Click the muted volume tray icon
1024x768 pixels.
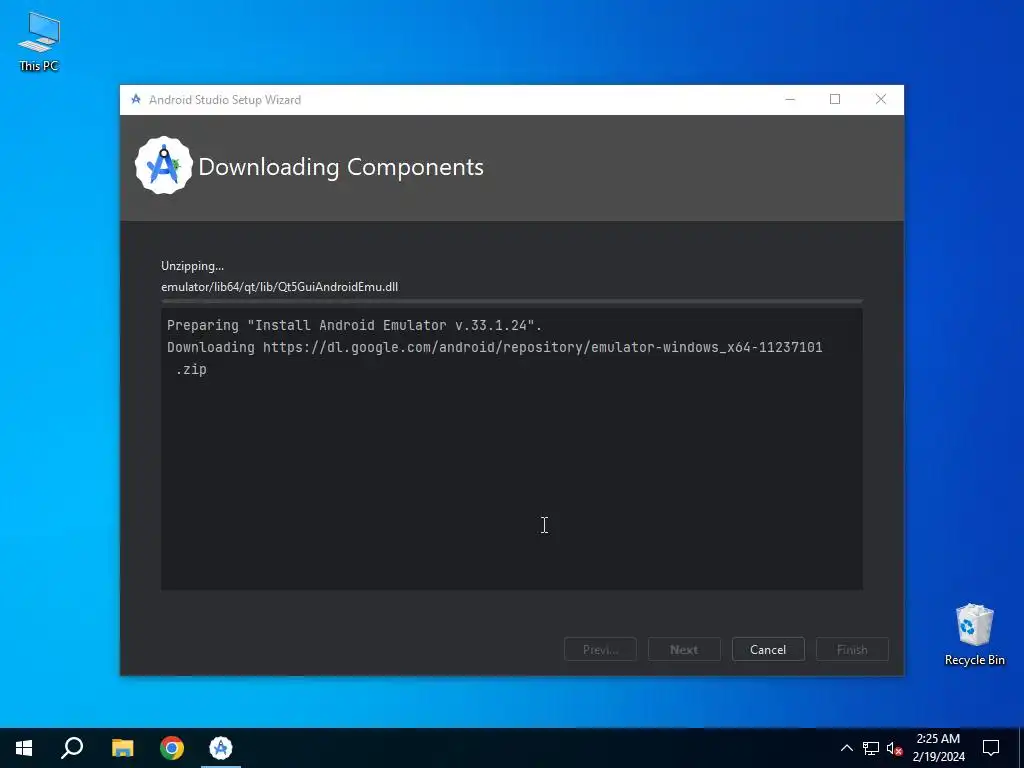[894, 748]
